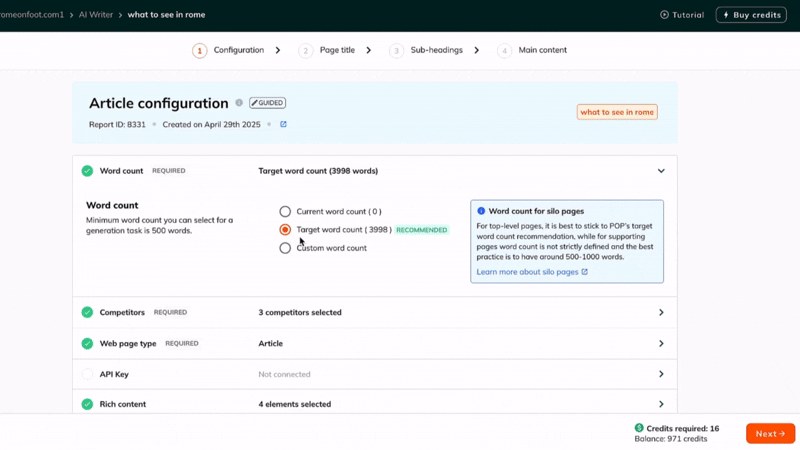800x450 pixels.
Task: Click the green check icon beside Rich content
Action: 87,404
